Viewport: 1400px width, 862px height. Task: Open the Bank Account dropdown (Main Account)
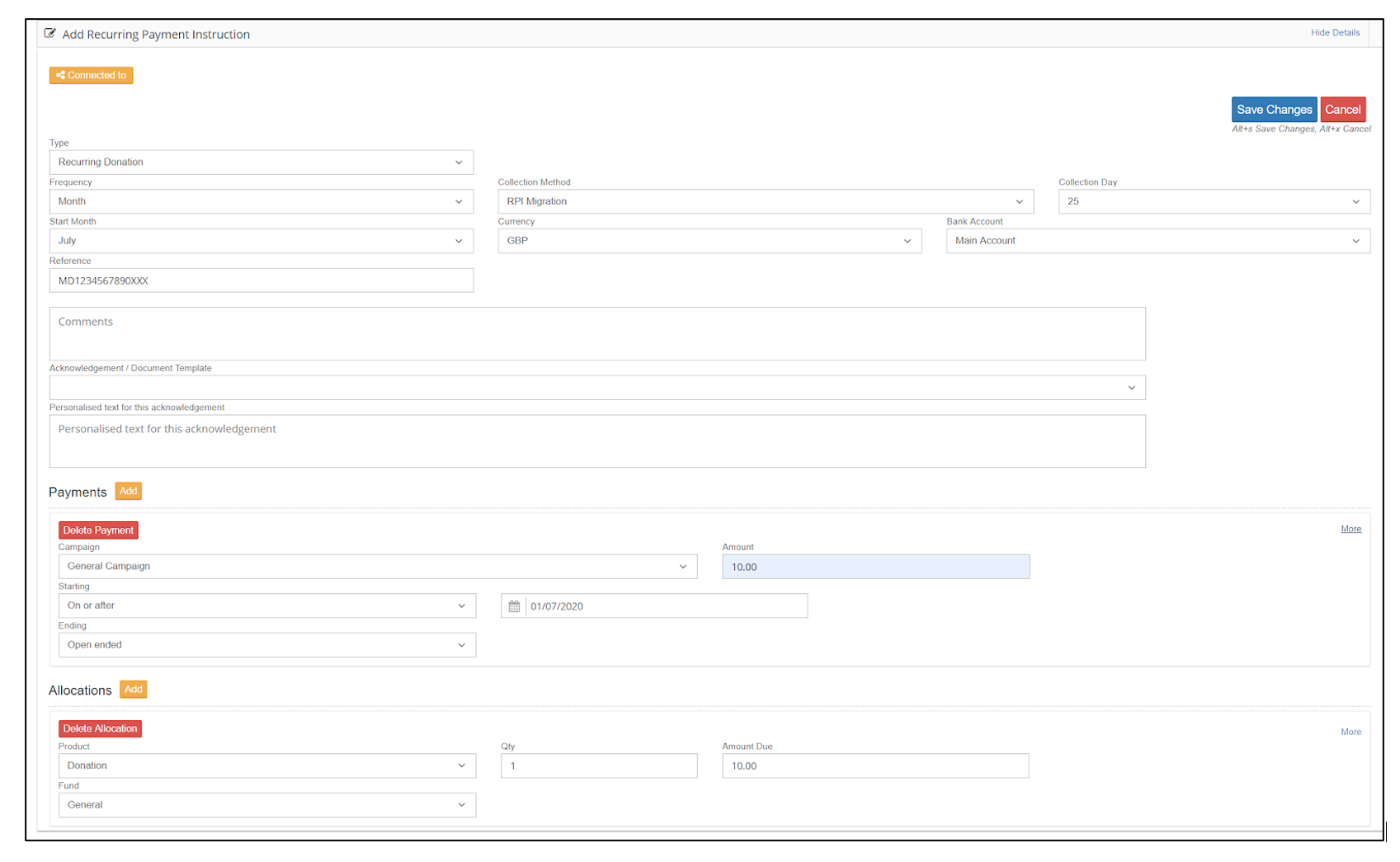pyautogui.click(x=1158, y=241)
